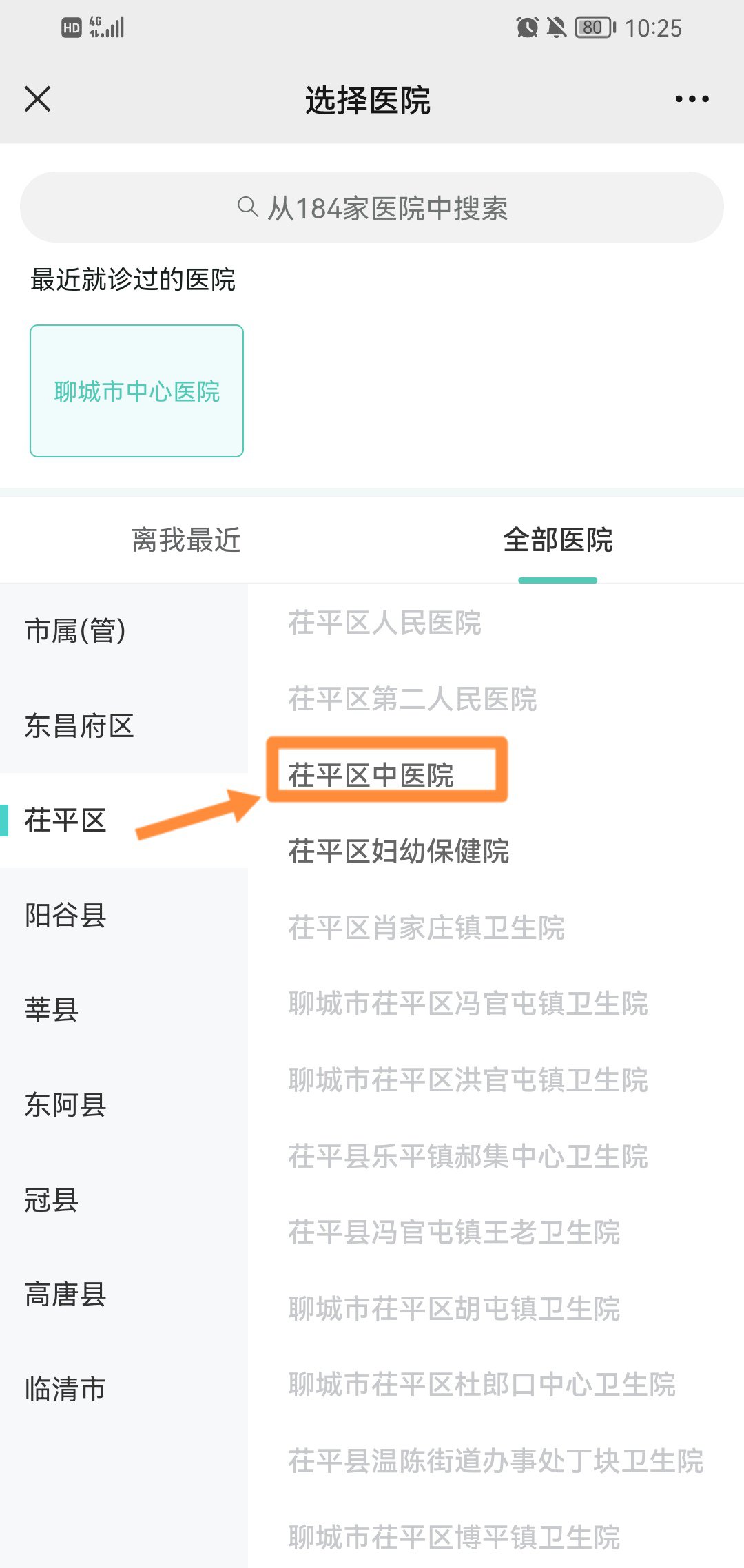744x1568 pixels.
Task: Tap the search magnifier icon
Action: (x=247, y=207)
